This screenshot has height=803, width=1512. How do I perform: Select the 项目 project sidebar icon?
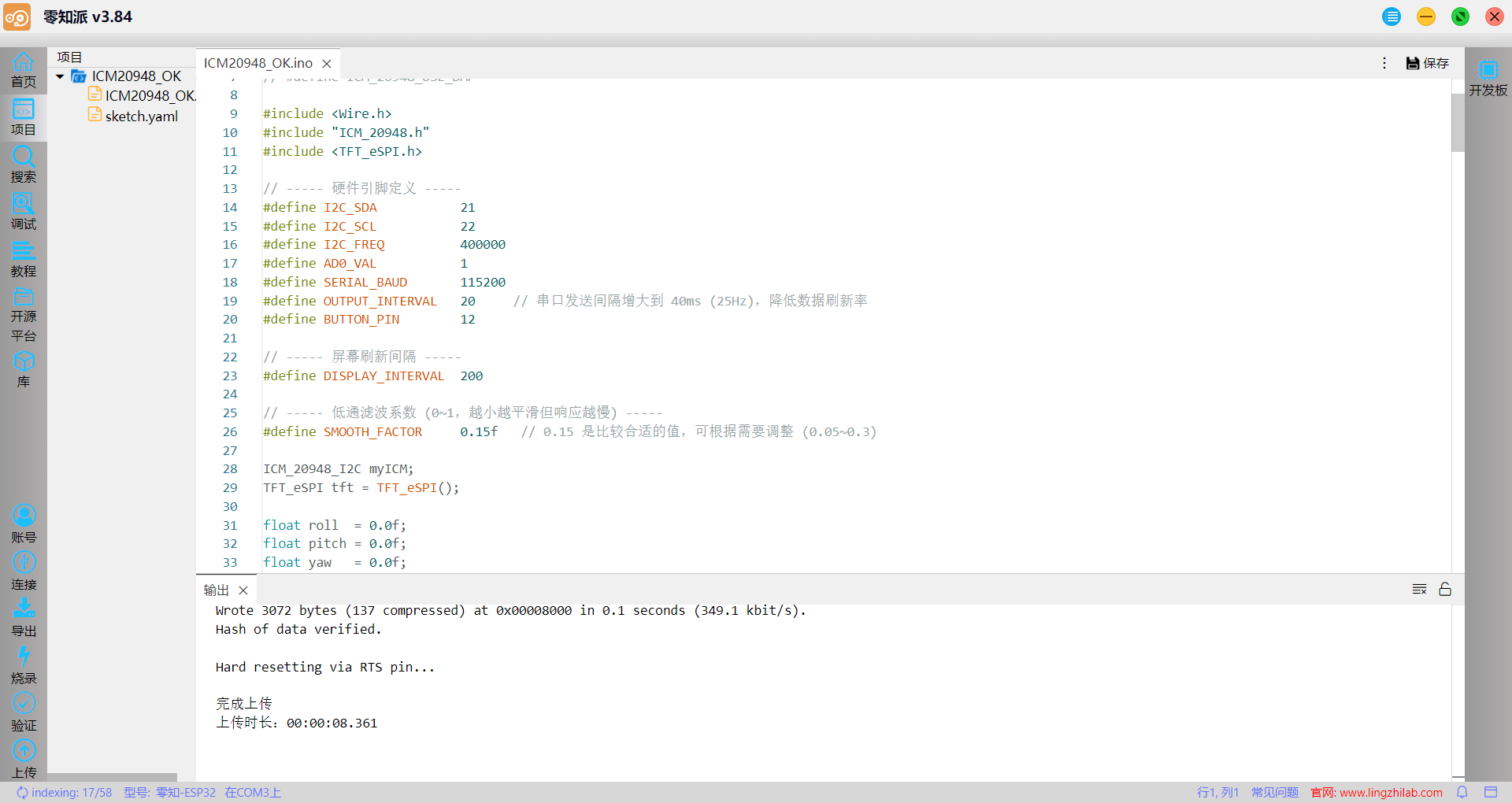point(23,117)
